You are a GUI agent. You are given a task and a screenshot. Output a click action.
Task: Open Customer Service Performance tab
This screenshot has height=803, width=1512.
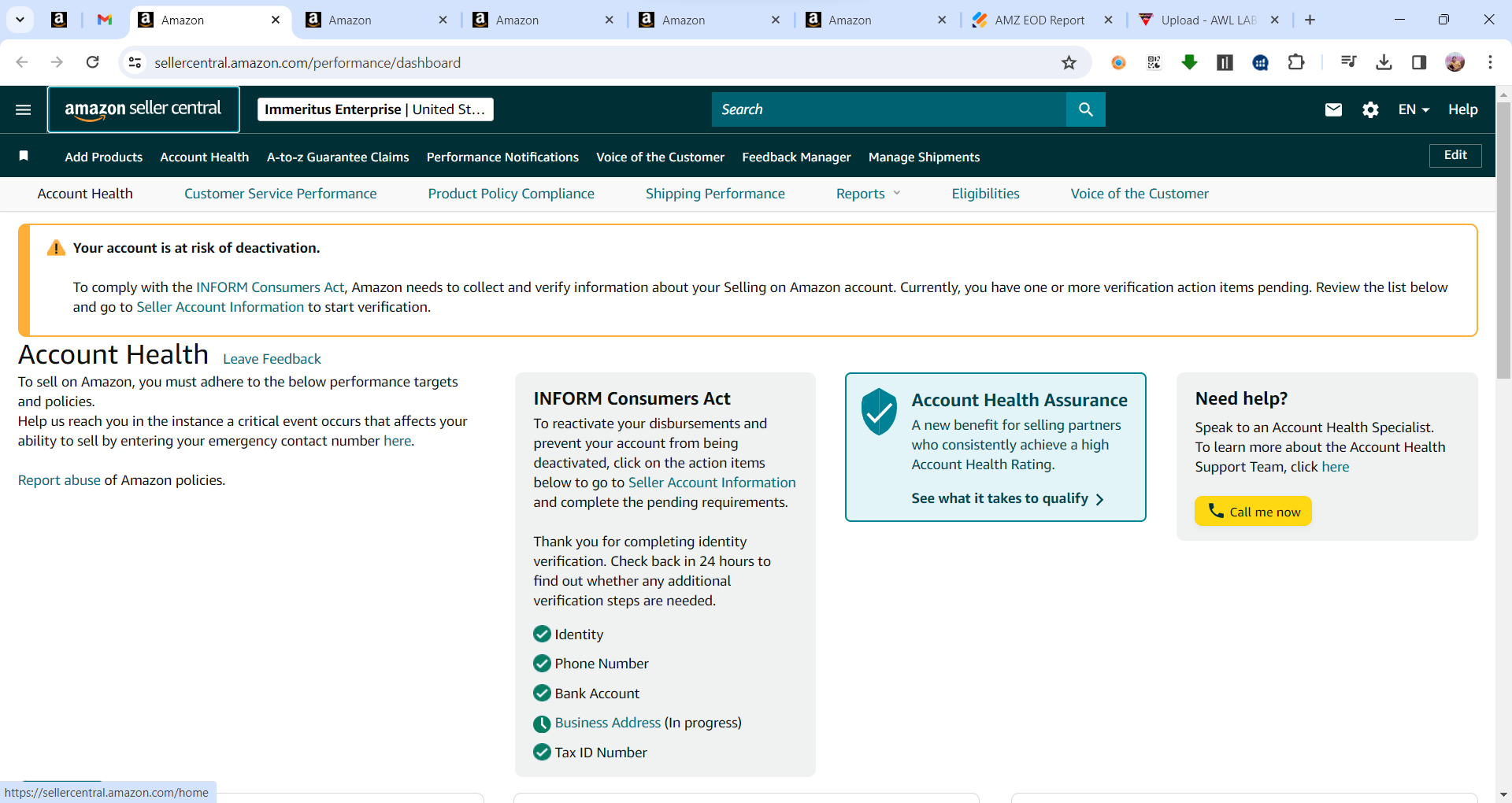click(x=280, y=194)
